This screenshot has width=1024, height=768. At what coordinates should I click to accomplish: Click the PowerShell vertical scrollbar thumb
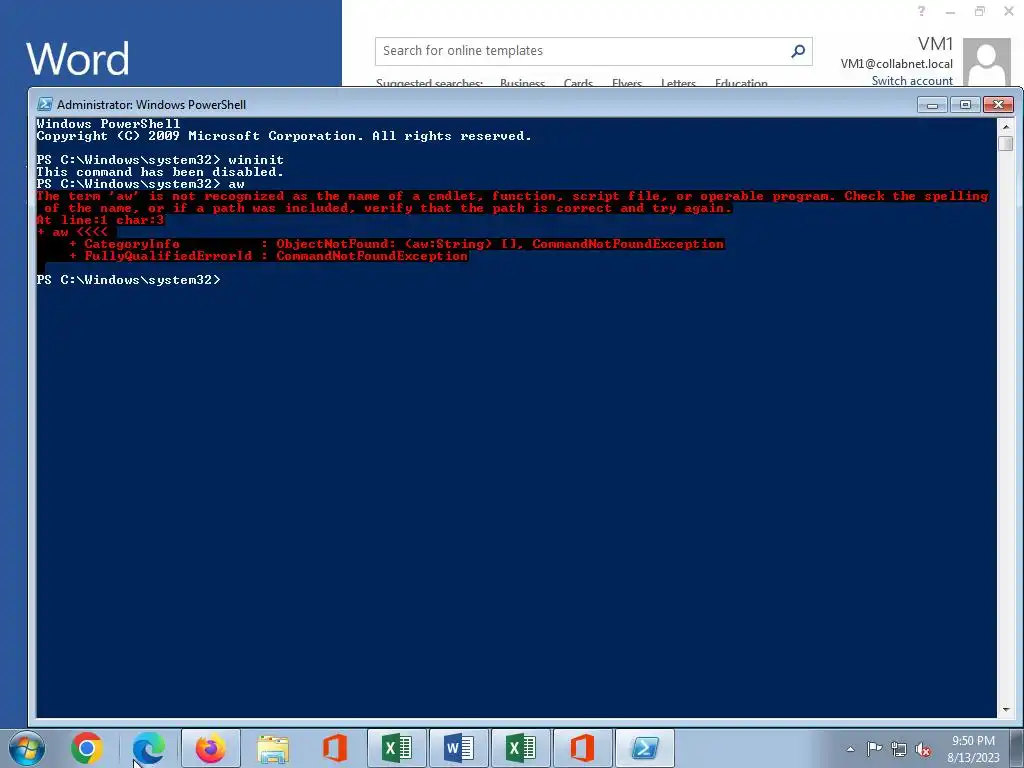click(1006, 143)
